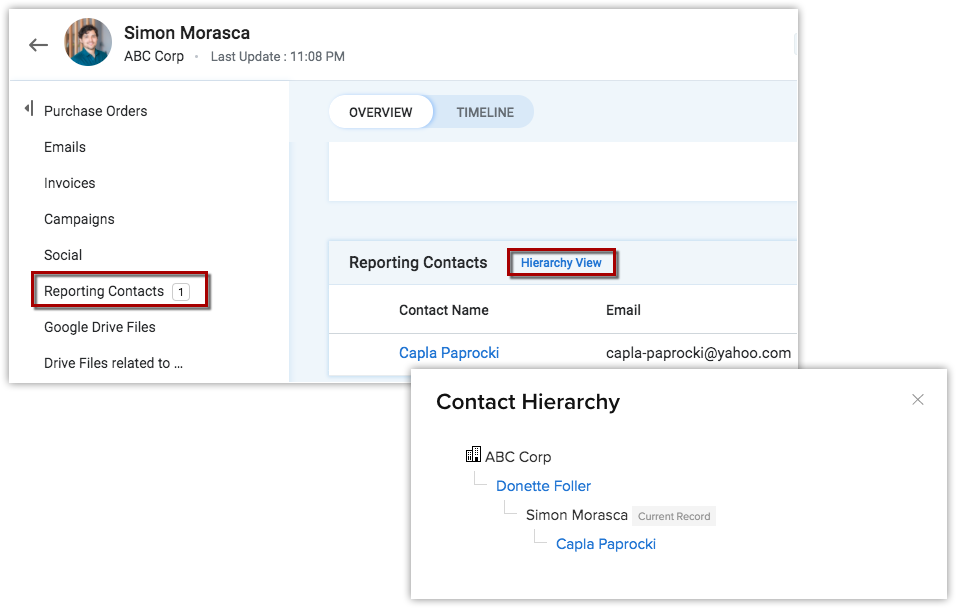This screenshot has height=608, width=956.
Task: Open the Social related list
Action: 63,255
